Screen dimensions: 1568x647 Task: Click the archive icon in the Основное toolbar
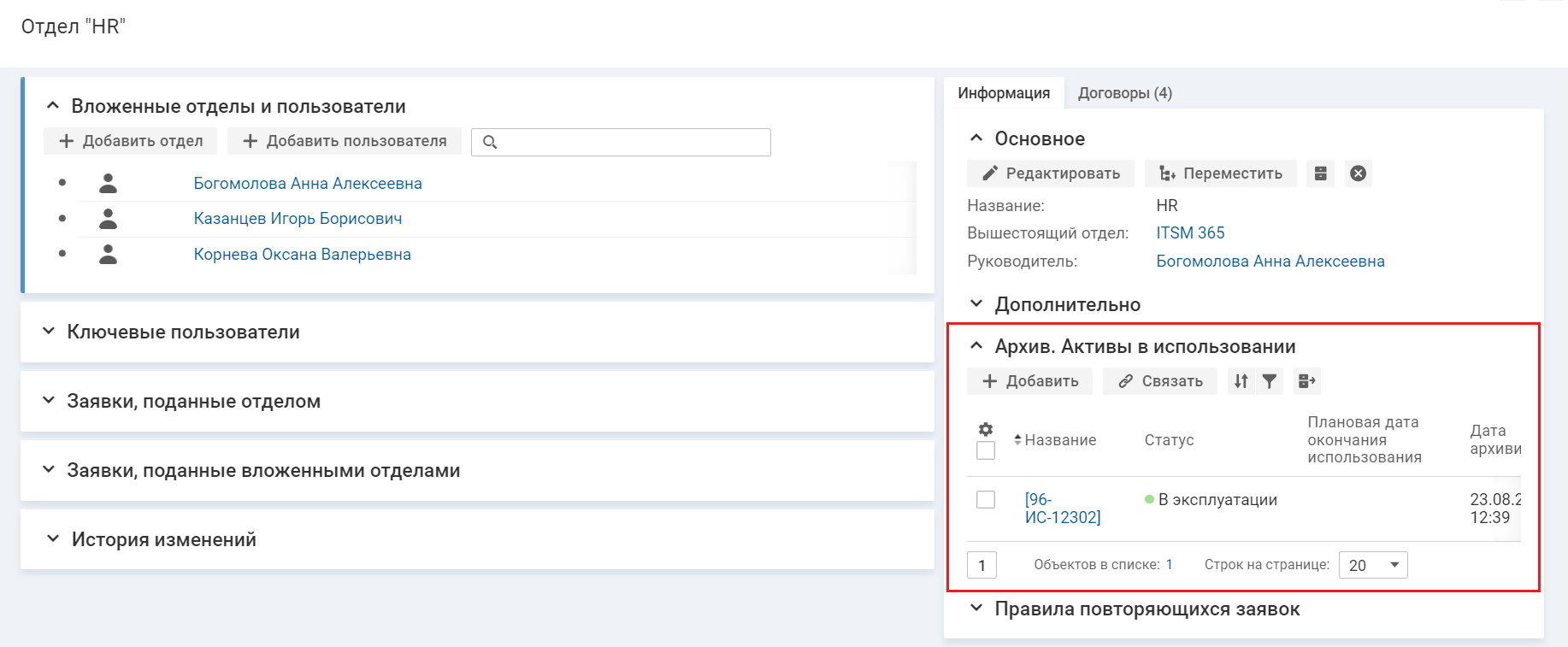click(1320, 174)
